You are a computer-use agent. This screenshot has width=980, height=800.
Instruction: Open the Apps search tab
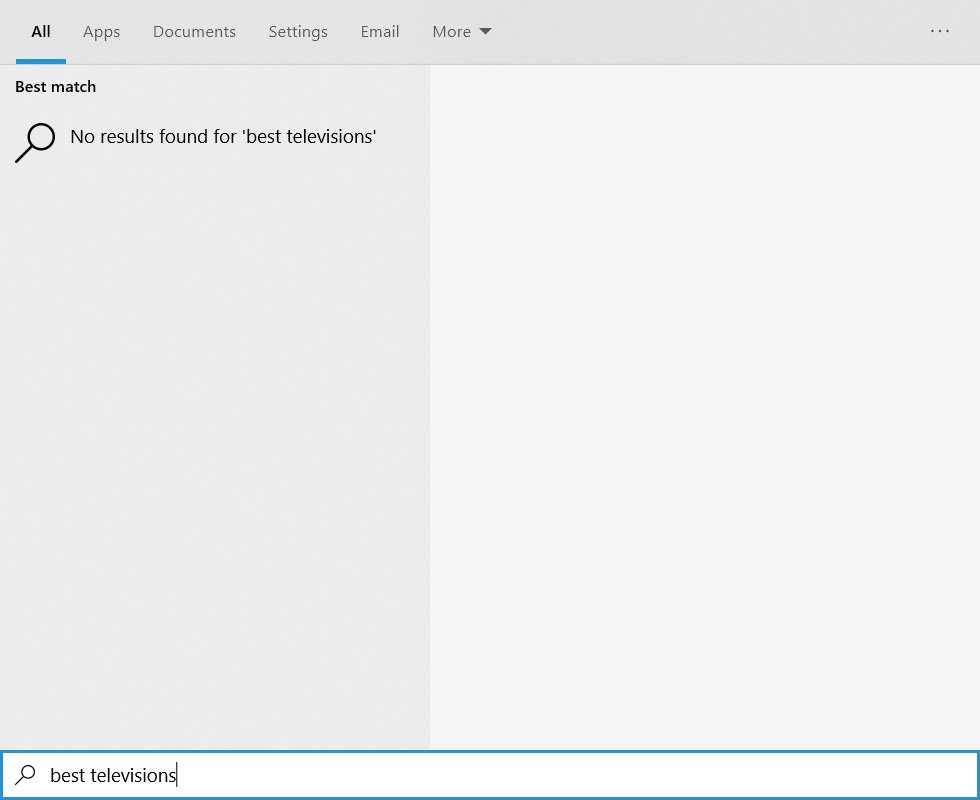tap(101, 32)
